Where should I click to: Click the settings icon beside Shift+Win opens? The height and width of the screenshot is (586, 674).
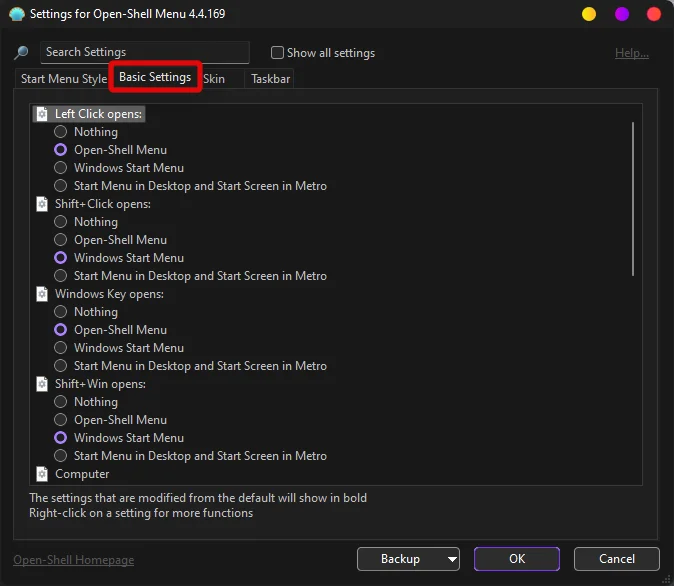click(42, 384)
